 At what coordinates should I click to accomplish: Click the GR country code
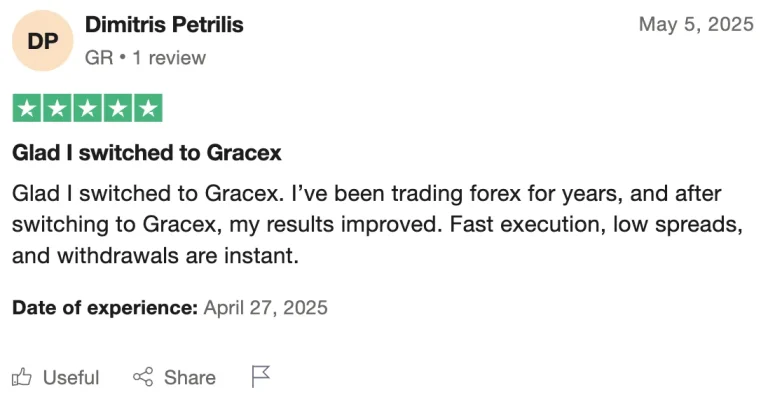point(99,58)
